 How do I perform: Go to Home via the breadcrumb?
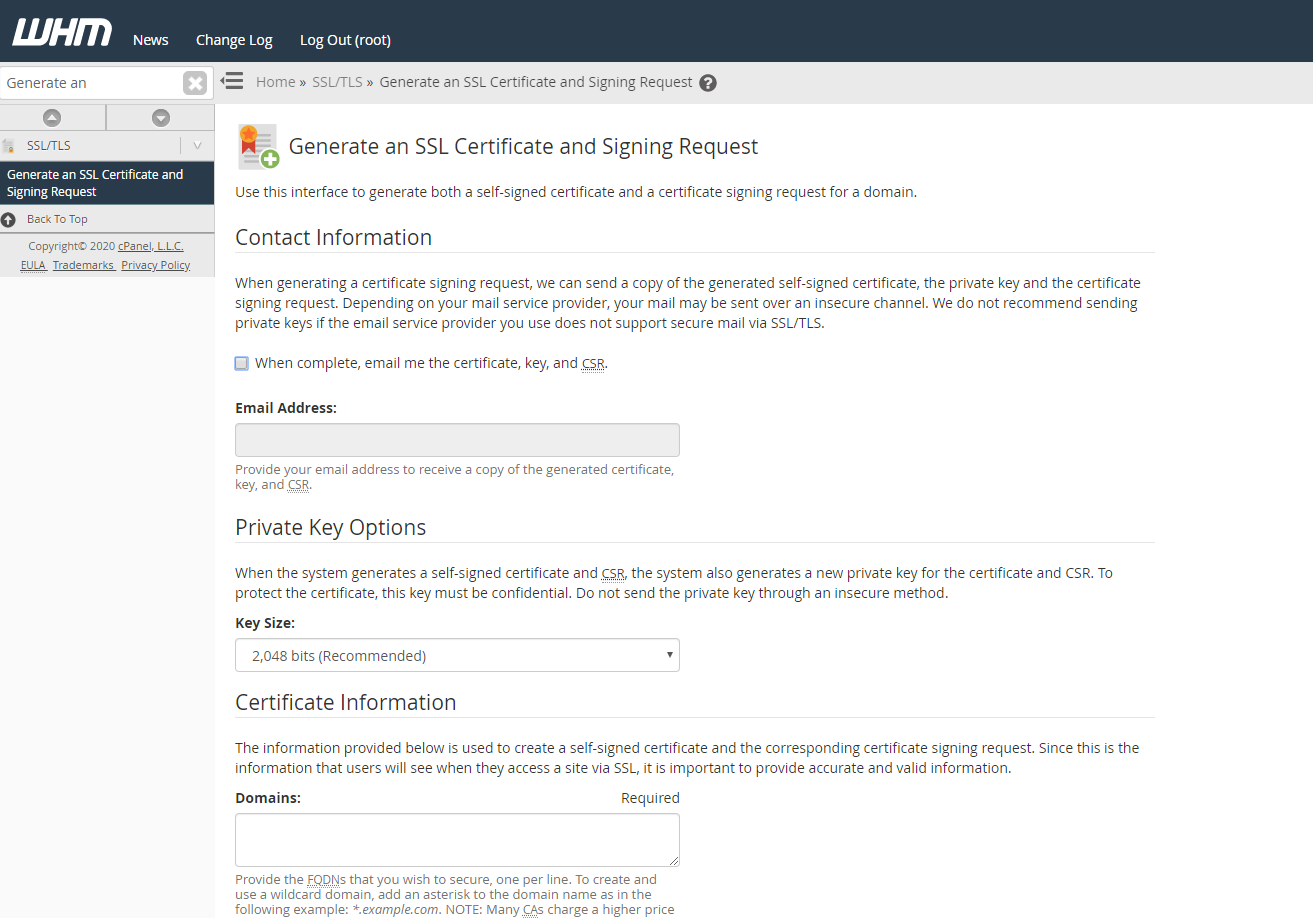275,81
